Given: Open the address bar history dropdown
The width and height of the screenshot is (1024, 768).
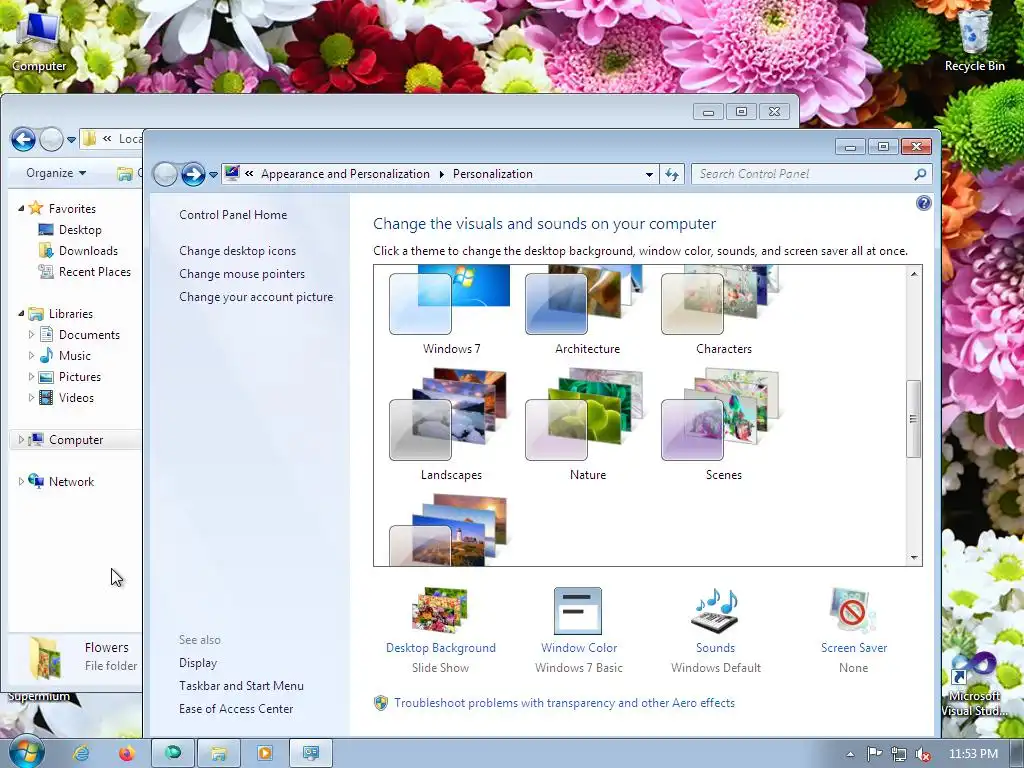Looking at the screenshot, I should [648, 174].
